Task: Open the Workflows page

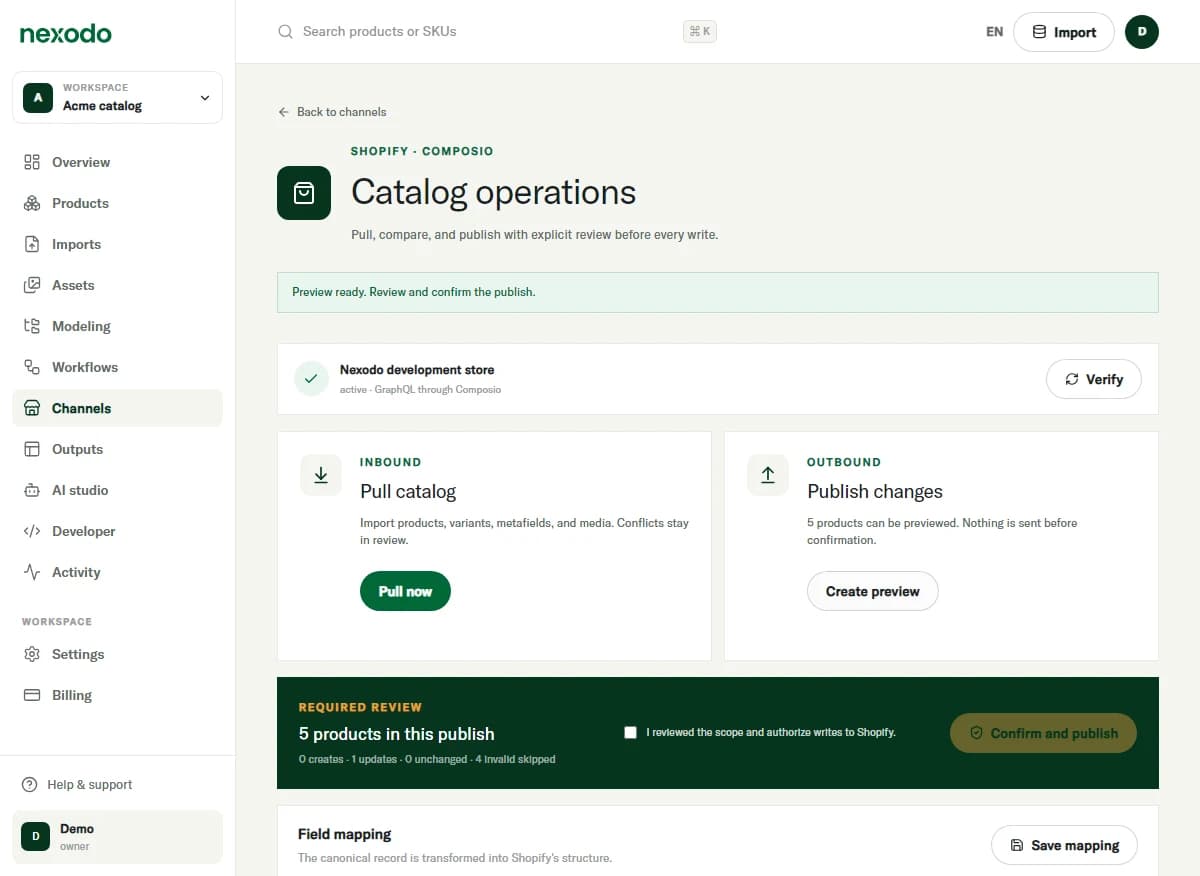Action: coord(117,367)
